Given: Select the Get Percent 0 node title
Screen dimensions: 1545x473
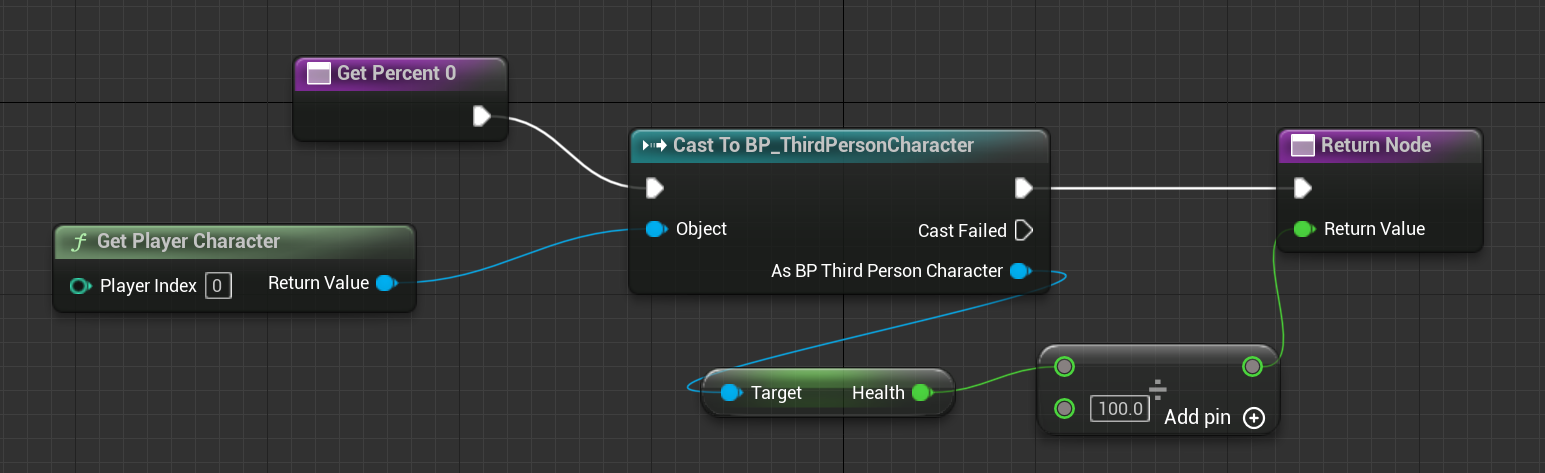Looking at the screenshot, I should [x=397, y=74].
